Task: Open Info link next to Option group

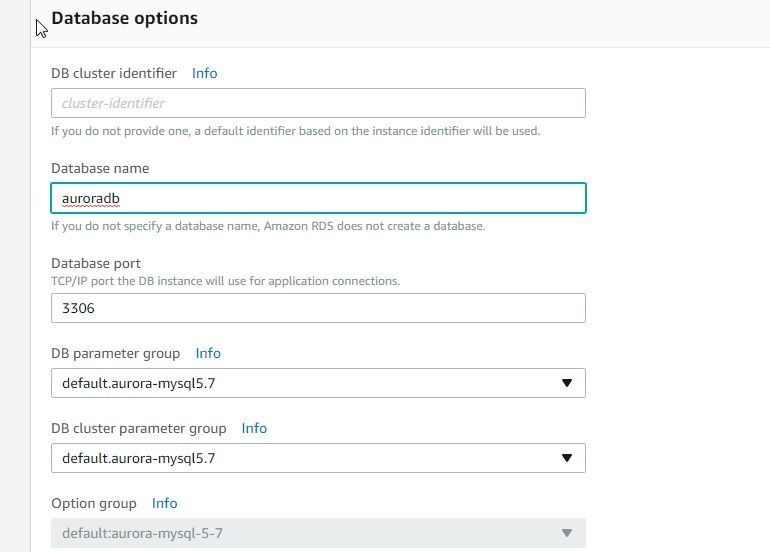Action: [x=165, y=503]
